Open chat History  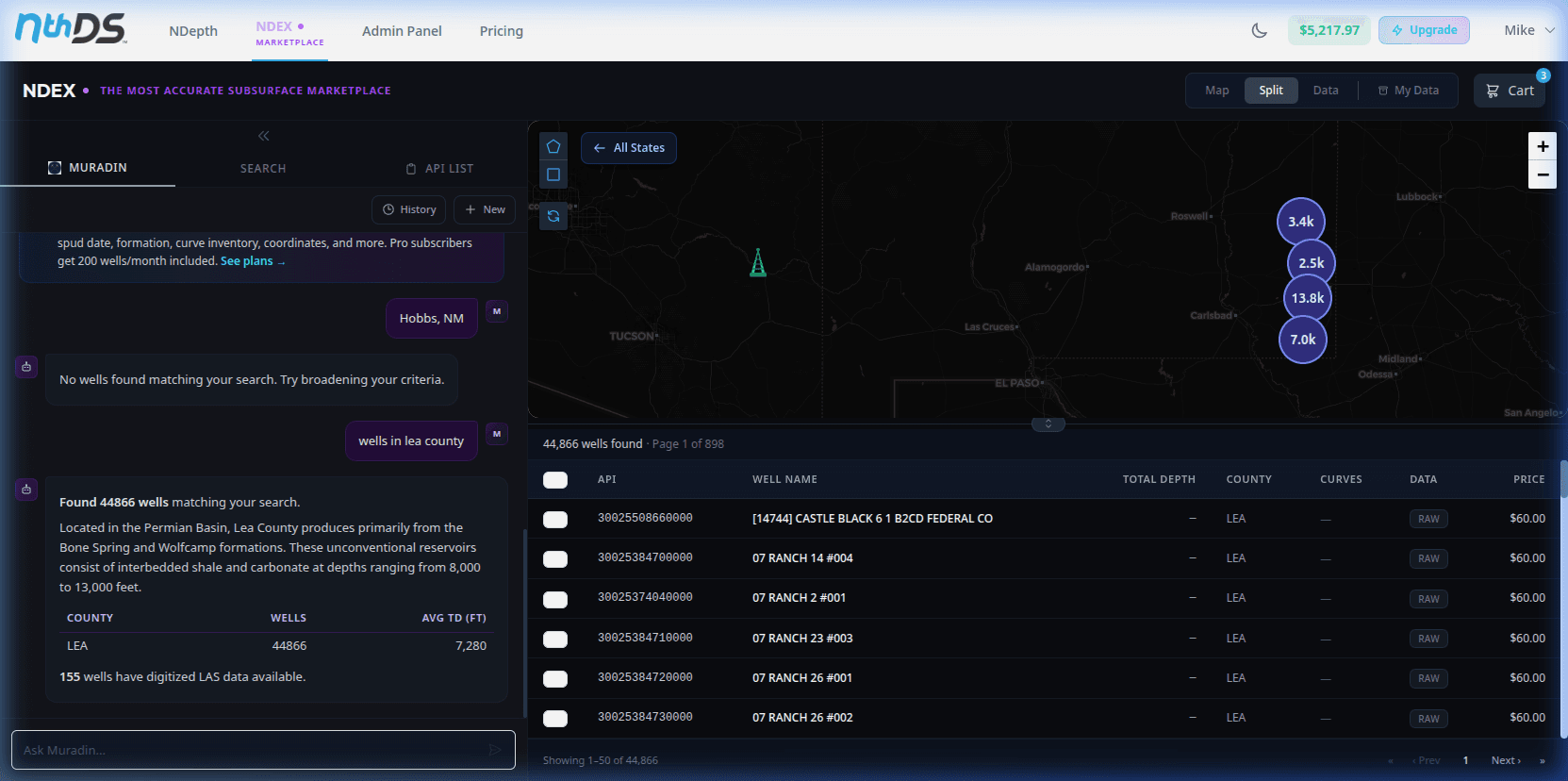pyautogui.click(x=409, y=209)
